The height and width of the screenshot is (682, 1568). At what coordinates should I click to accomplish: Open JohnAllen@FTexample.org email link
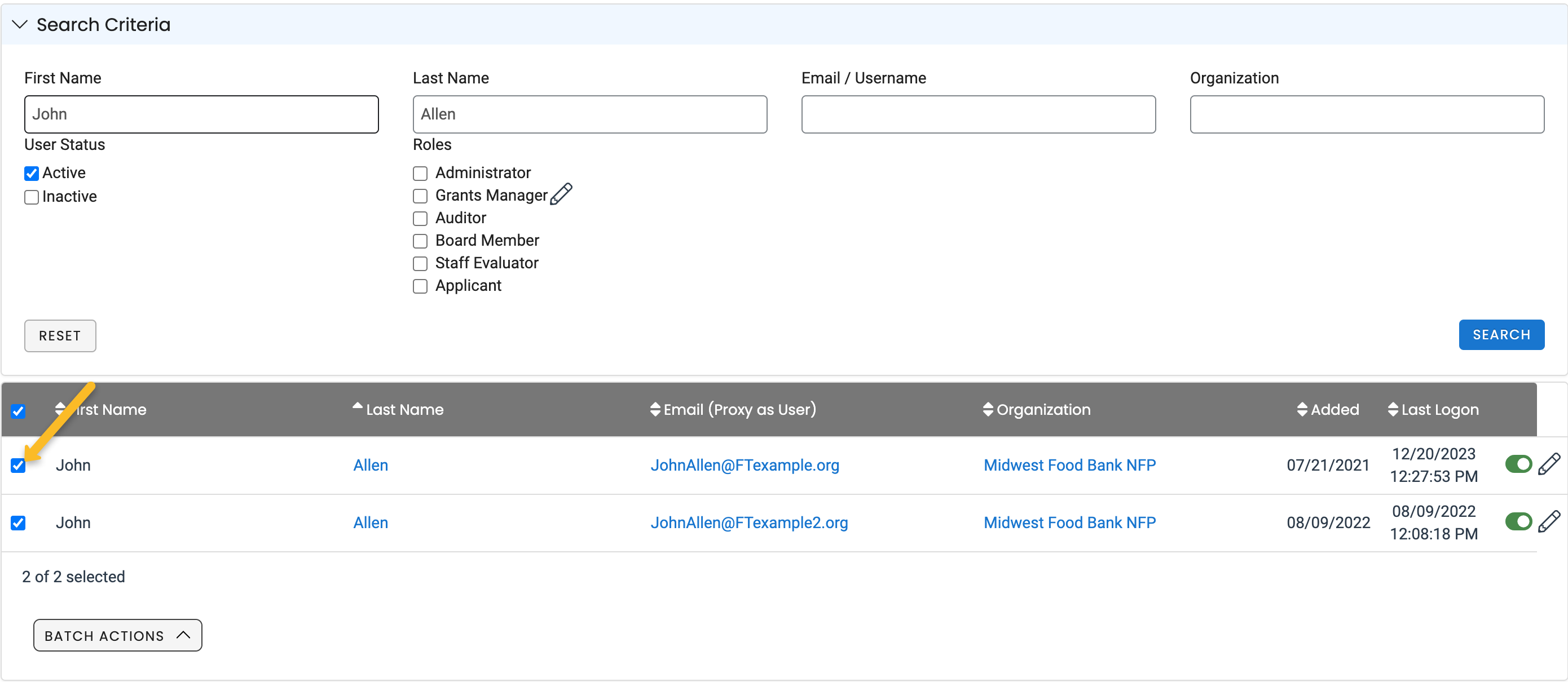tap(745, 465)
